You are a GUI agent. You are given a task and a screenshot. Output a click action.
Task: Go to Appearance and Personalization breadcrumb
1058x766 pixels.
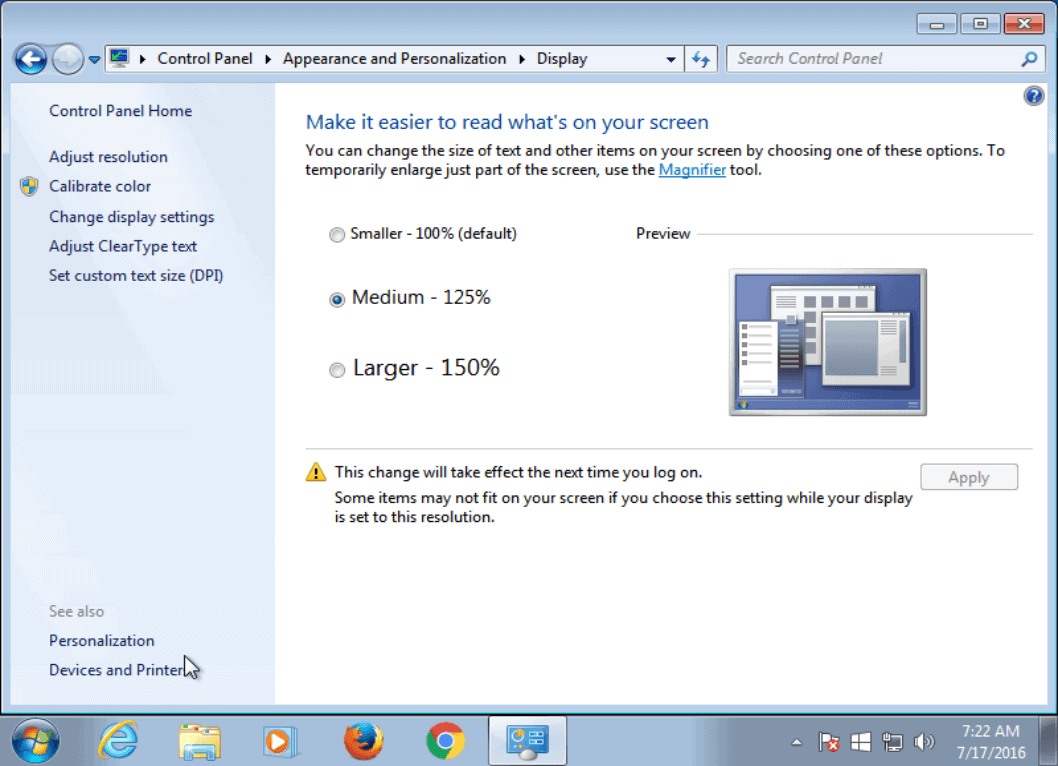click(394, 59)
